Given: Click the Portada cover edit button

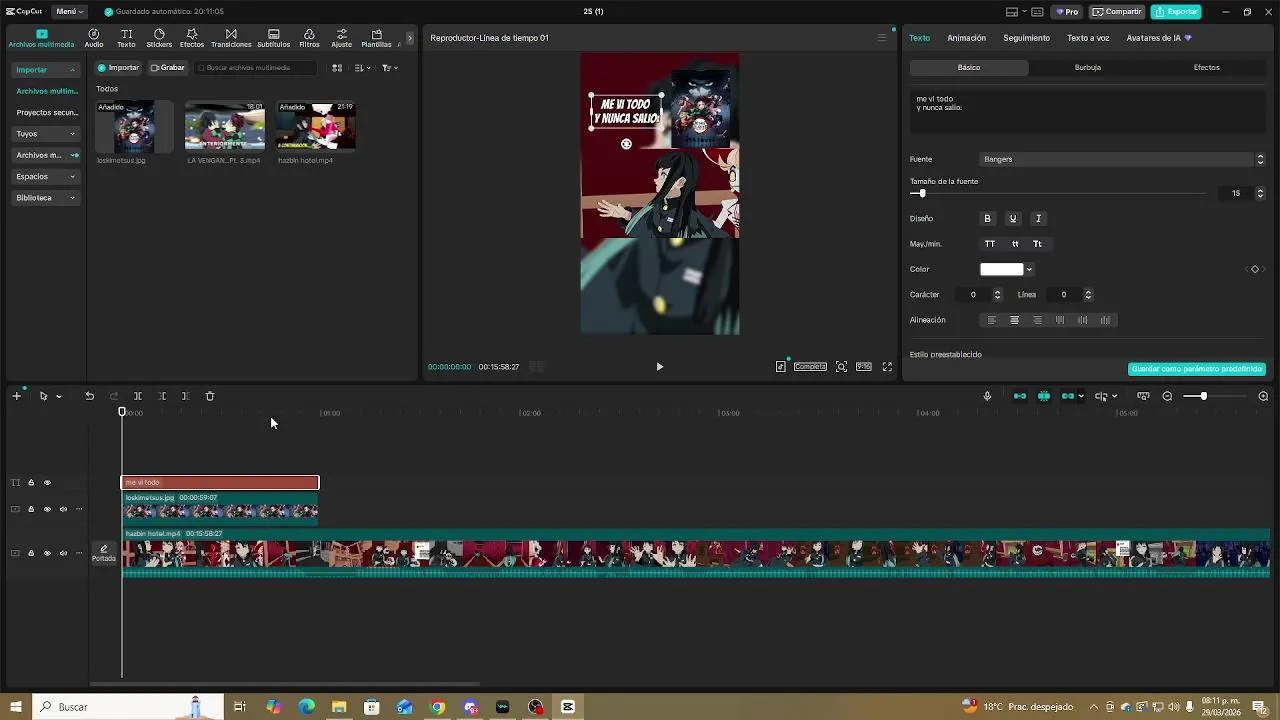Looking at the screenshot, I should (x=104, y=553).
